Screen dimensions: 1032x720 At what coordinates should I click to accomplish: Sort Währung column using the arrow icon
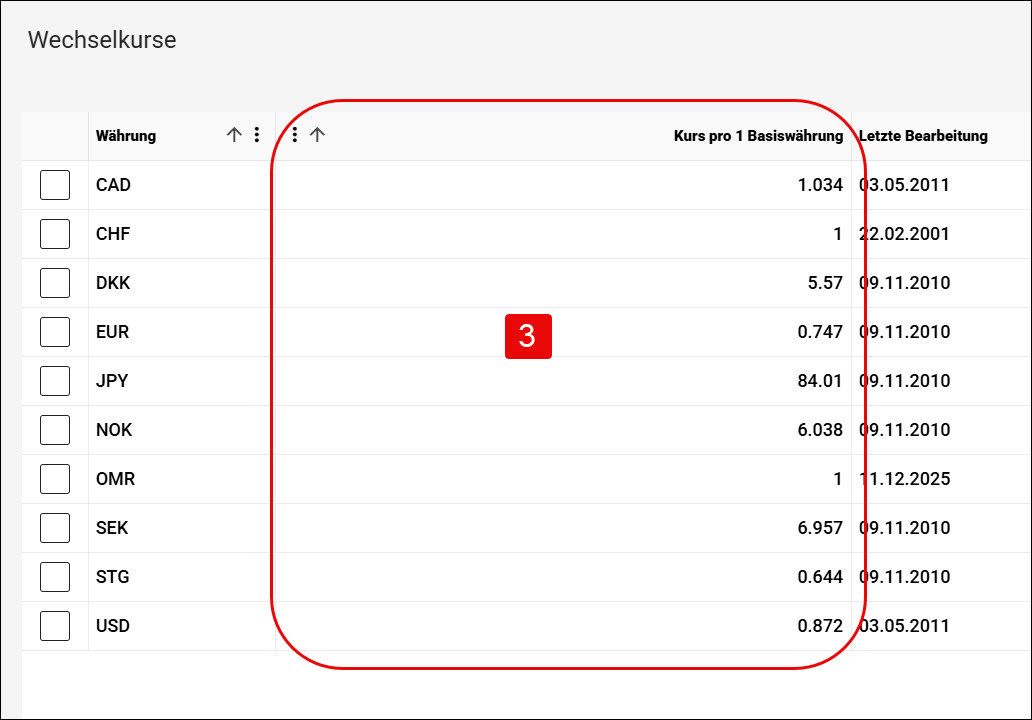pos(234,135)
